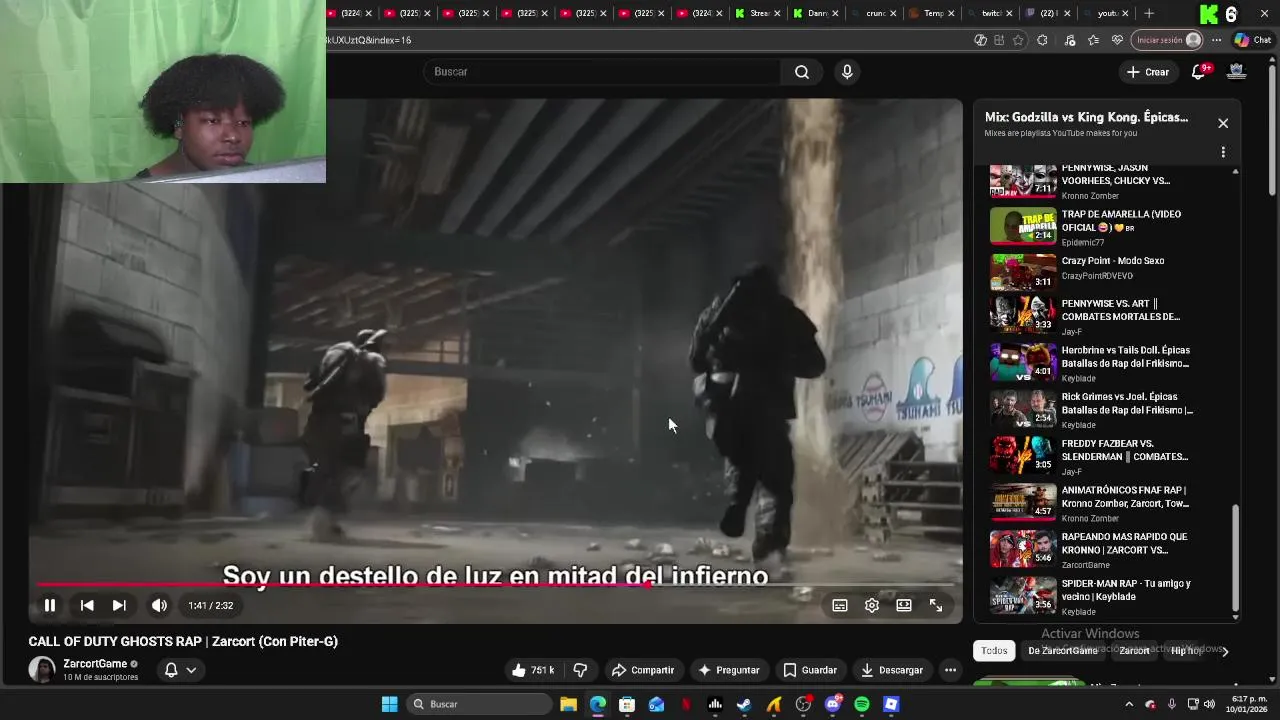
Task: Skip to next video in mix
Action: 119,605
